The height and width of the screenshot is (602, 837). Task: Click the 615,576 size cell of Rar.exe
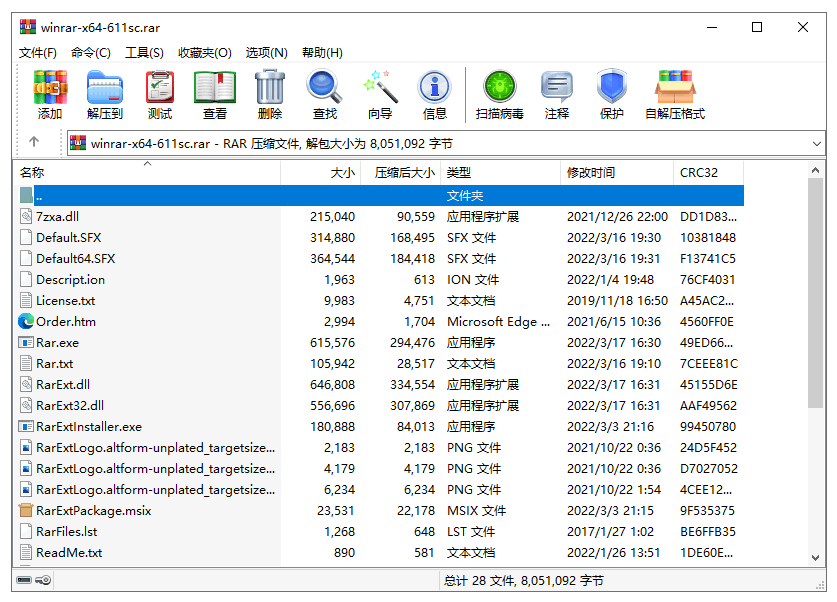click(x=332, y=342)
